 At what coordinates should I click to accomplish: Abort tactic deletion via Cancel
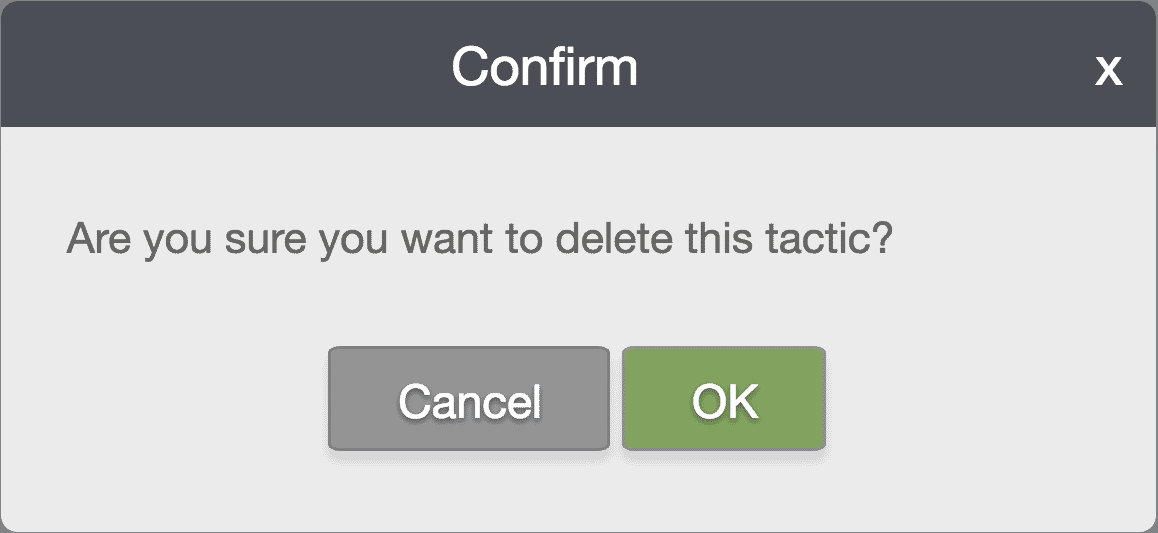tap(469, 400)
